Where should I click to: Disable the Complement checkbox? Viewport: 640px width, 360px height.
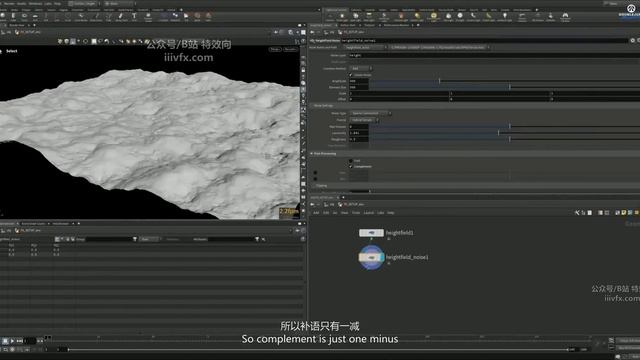click(x=350, y=167)
